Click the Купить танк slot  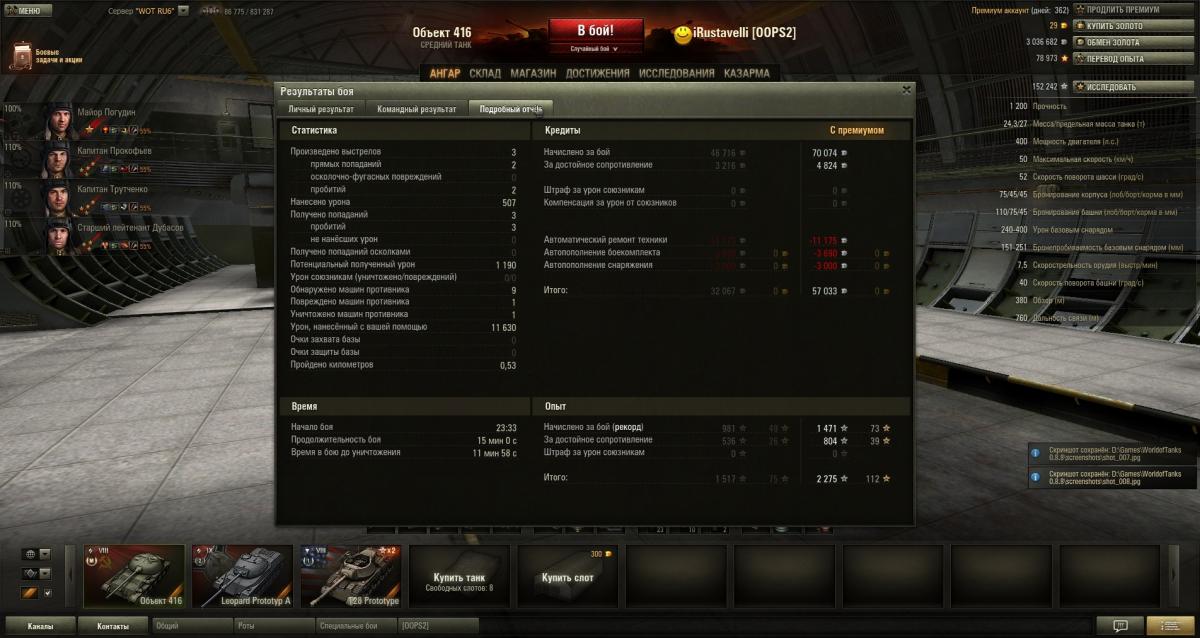click(x=459, y=576)
